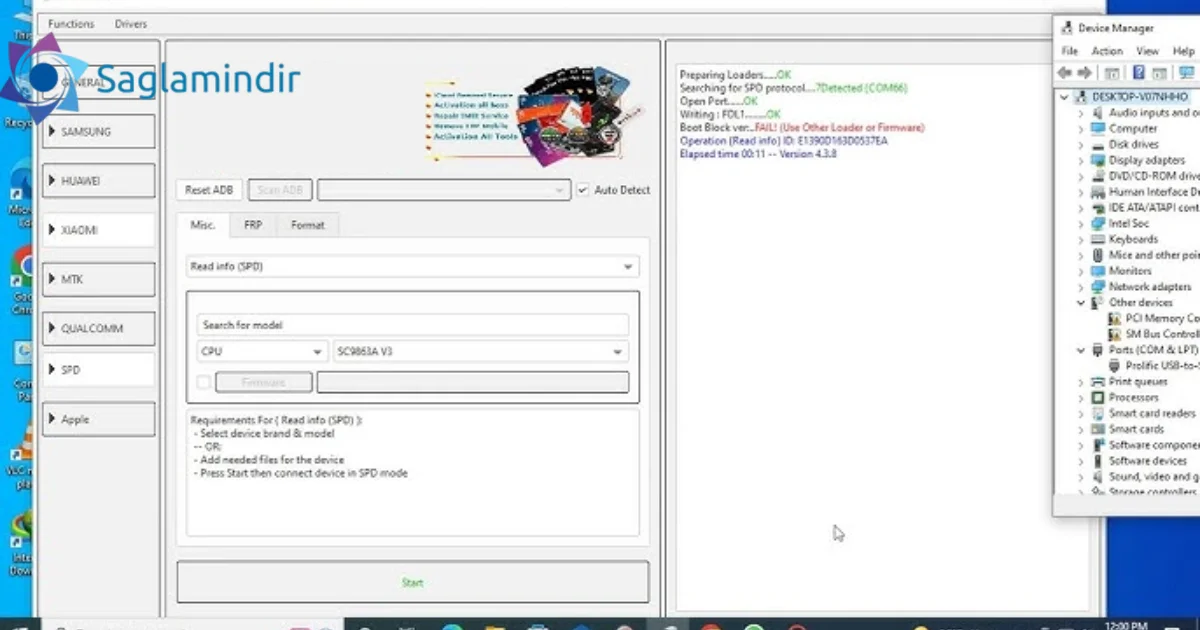Viewport: 1200px width, 630px height.
Task: Open the Drivers menu
Action: coord(131,24)
